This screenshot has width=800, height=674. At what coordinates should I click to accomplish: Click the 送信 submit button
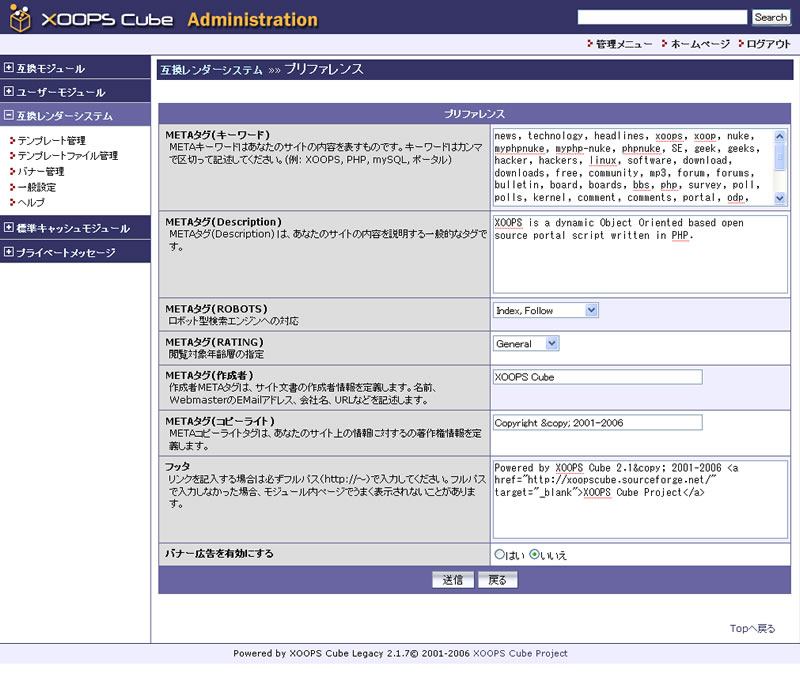tap(453, 580)
